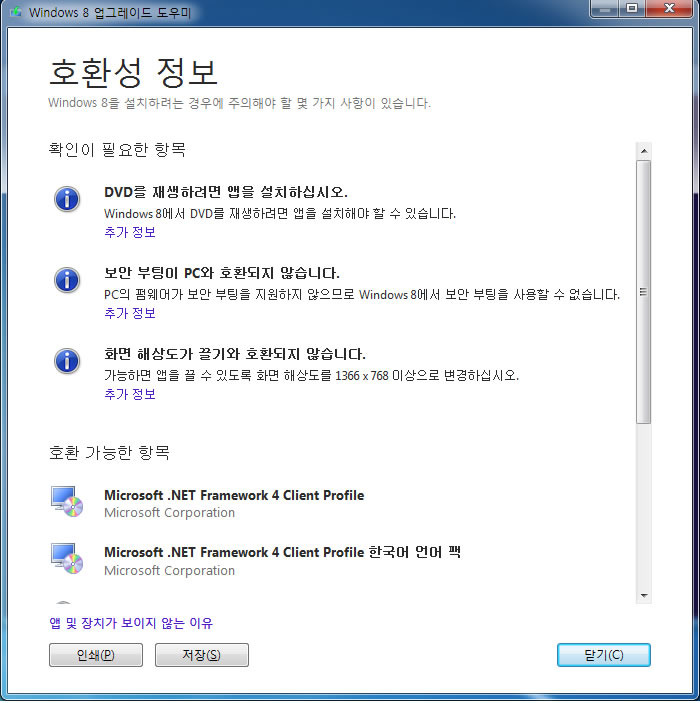Select the DVD를 재생하려면 앱을 설치하십시오 heading

[x=226, y=192]
